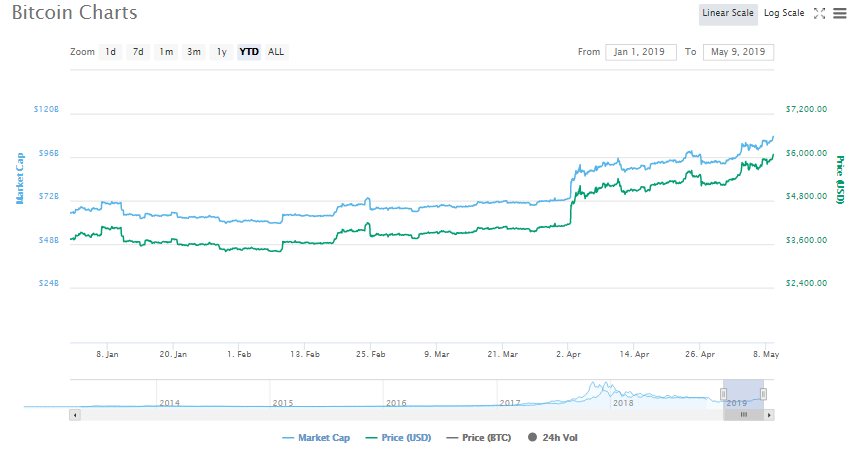Click the To date field

click(738, 52)
